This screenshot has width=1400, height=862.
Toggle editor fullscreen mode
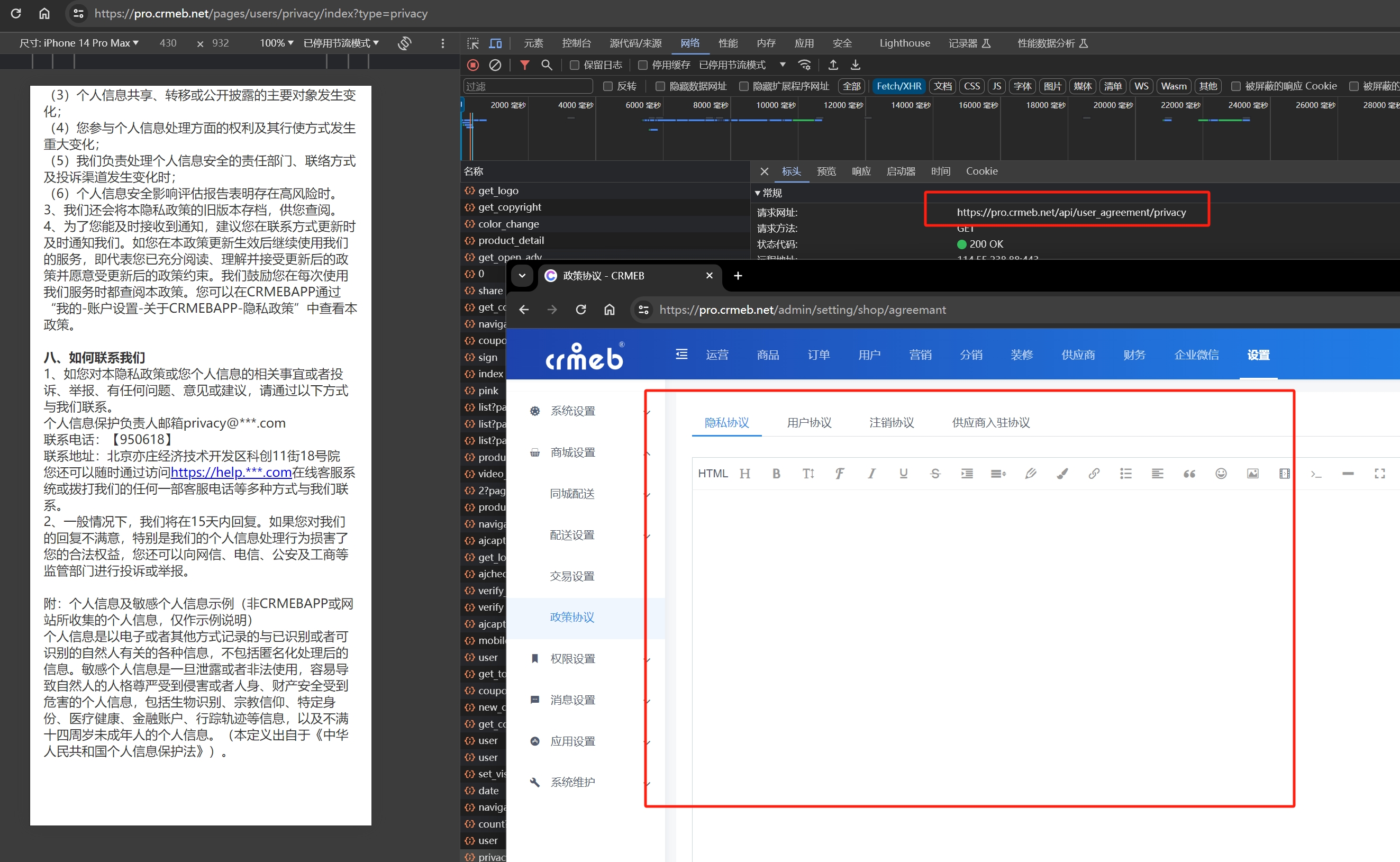[x=1379, y=473]
